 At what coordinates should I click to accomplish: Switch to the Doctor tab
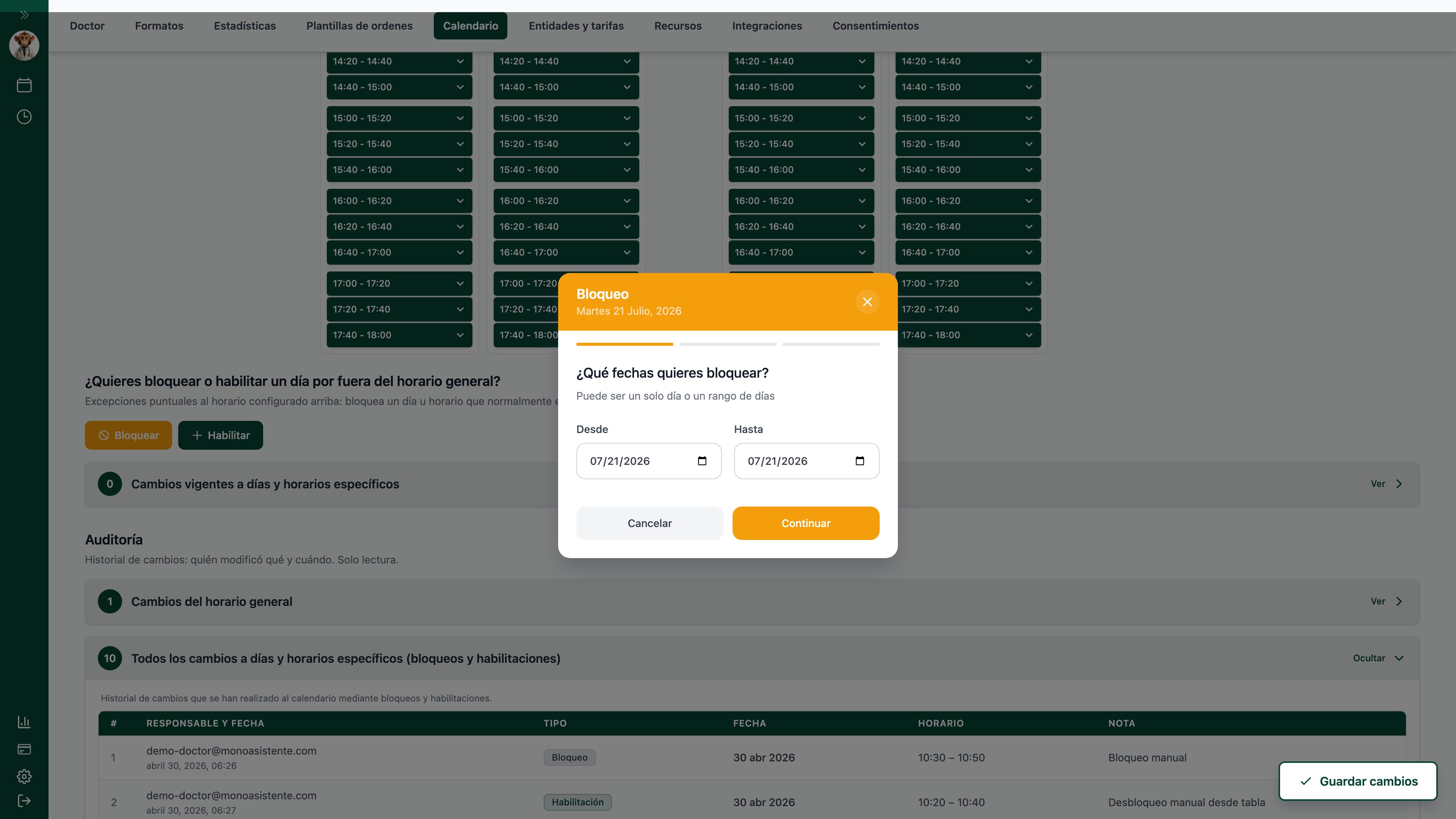pyautogui.click(x=87, y=25)
